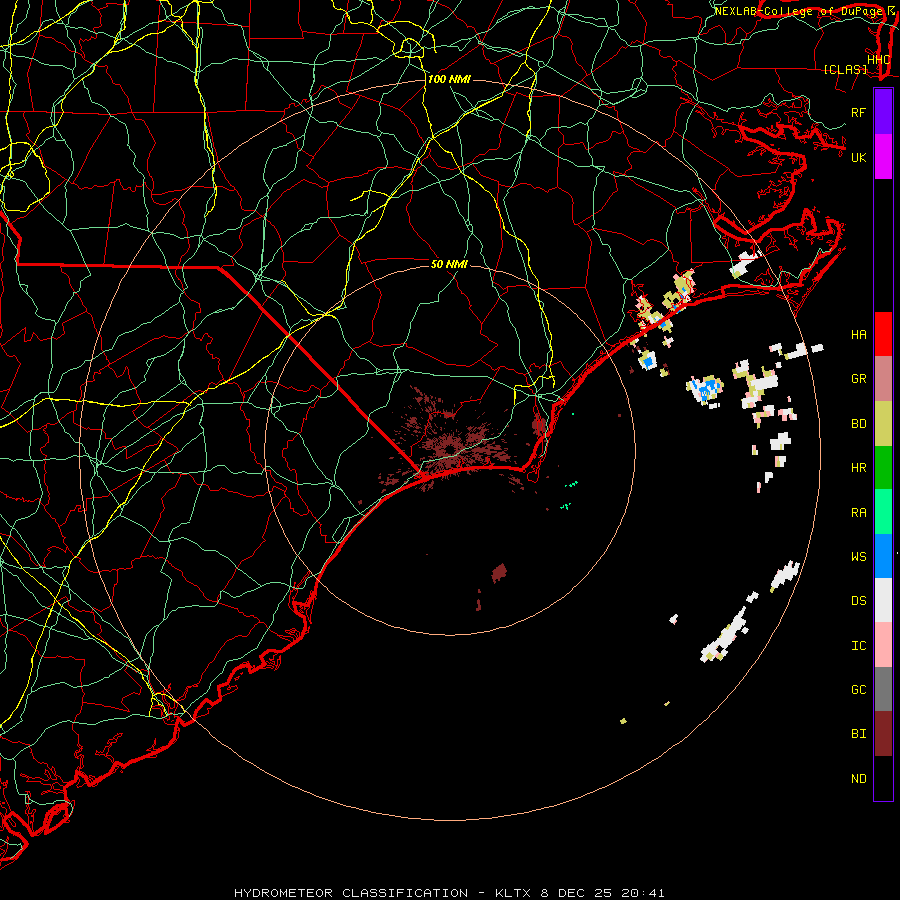Viewport: 900px width, 900px height.
Task: Click the light pink IC legend swatch
Action: tap(883, 645)
